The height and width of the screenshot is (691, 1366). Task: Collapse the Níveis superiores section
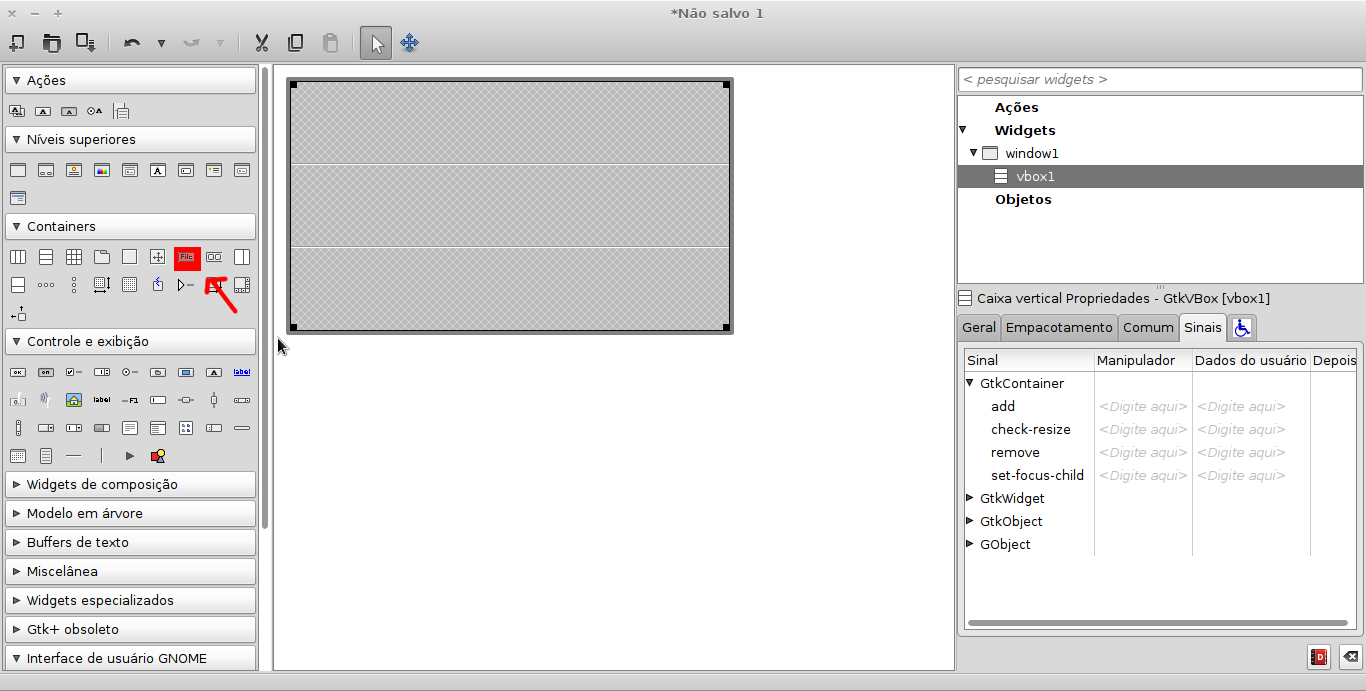[x=131, y=139]
